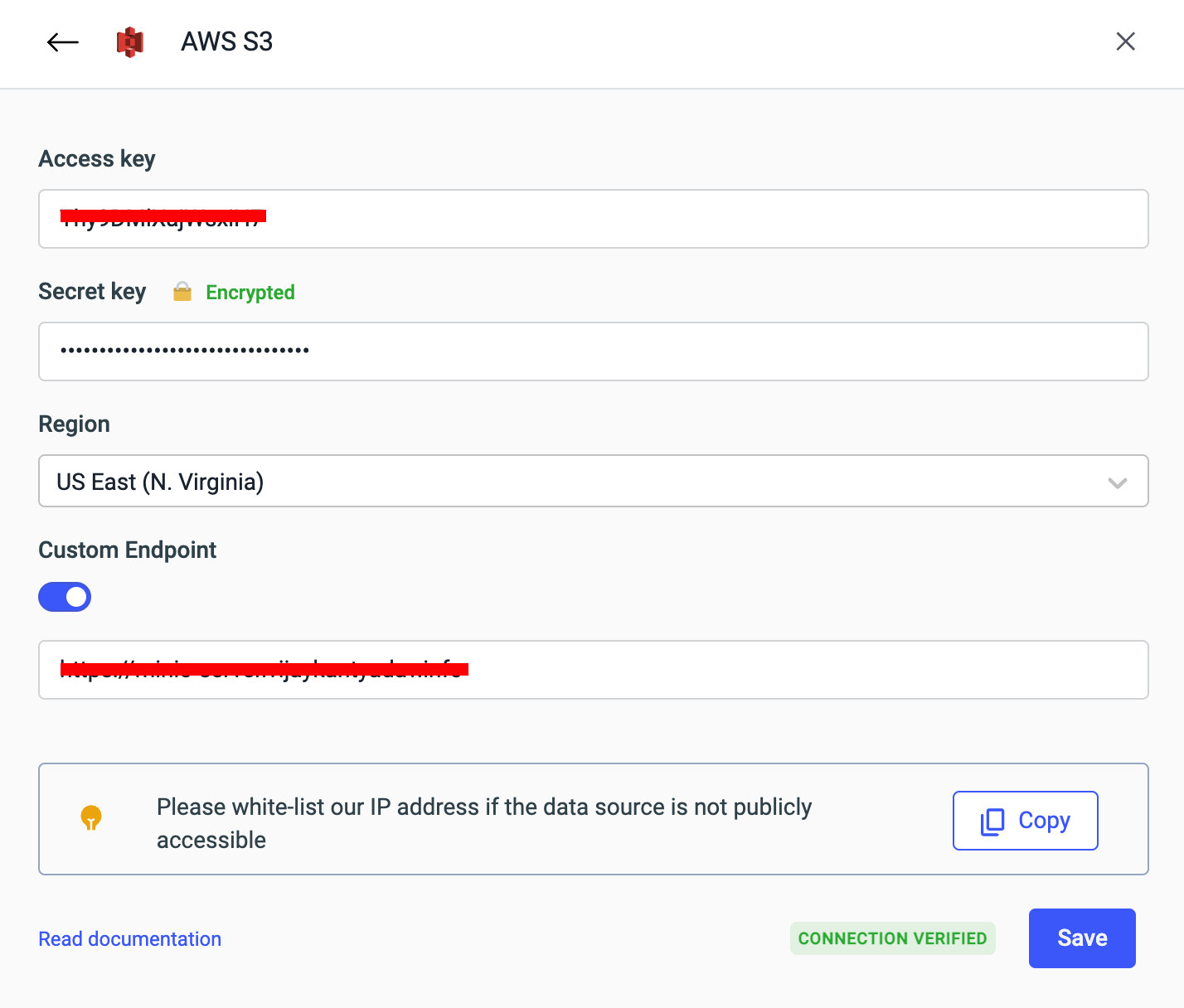Viewport: 1184px width, 1008px height.
Task: Click the red AWS S3 logo
Action: [x=130, y=42]
